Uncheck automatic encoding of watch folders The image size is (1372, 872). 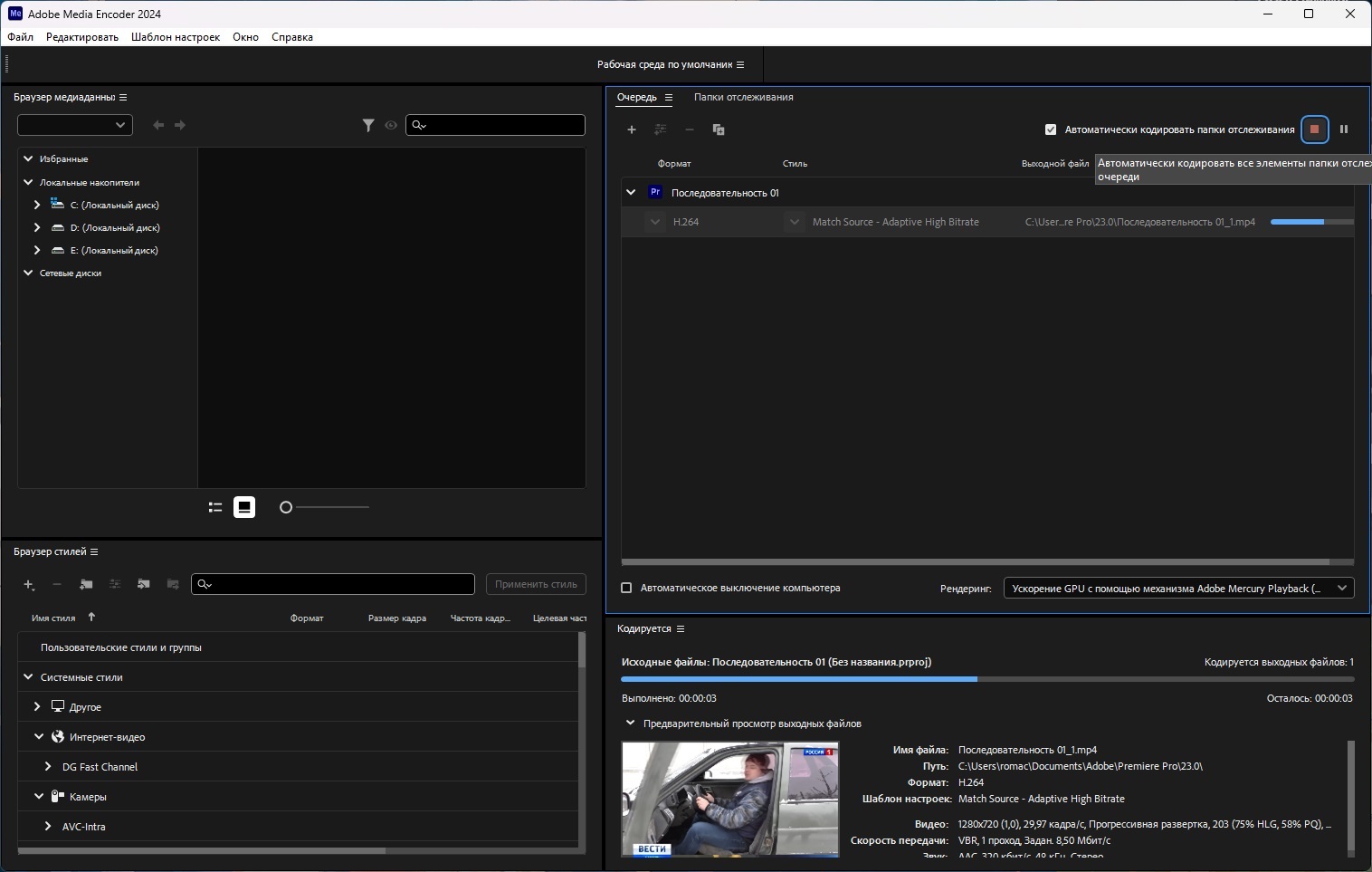coord(1051,129)
